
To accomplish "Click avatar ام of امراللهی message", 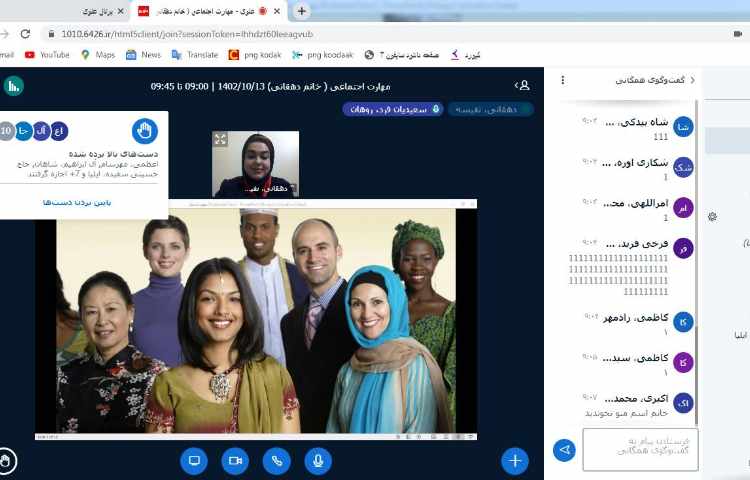I will (683, 207).
